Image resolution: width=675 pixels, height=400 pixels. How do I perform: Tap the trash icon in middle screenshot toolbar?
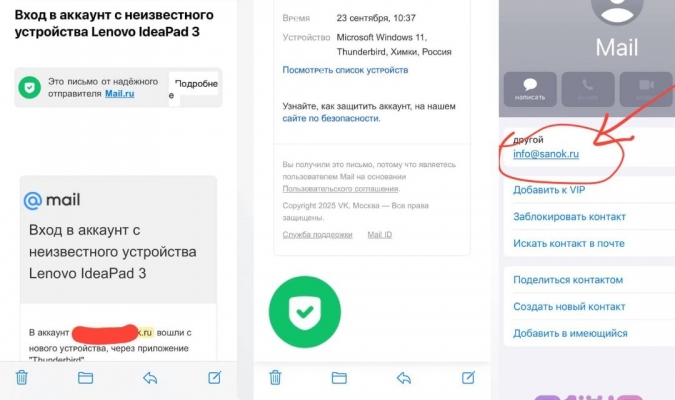(x=275, y=377)
